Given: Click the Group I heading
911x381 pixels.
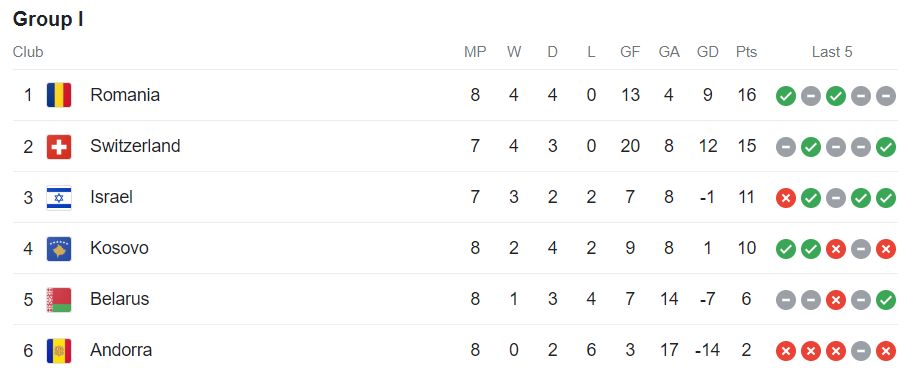Looking at the screenshot, I should pos(48,19).
